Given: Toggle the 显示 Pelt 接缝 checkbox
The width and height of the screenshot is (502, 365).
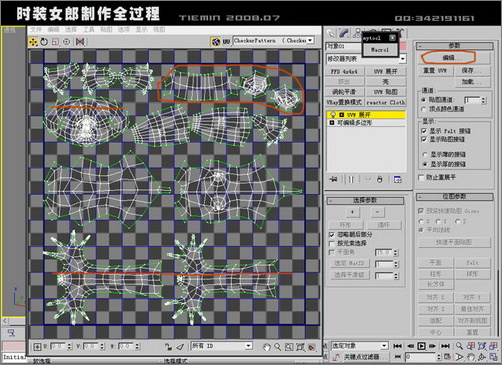Looking at the screenshot, I should click(x=424, y=131).
